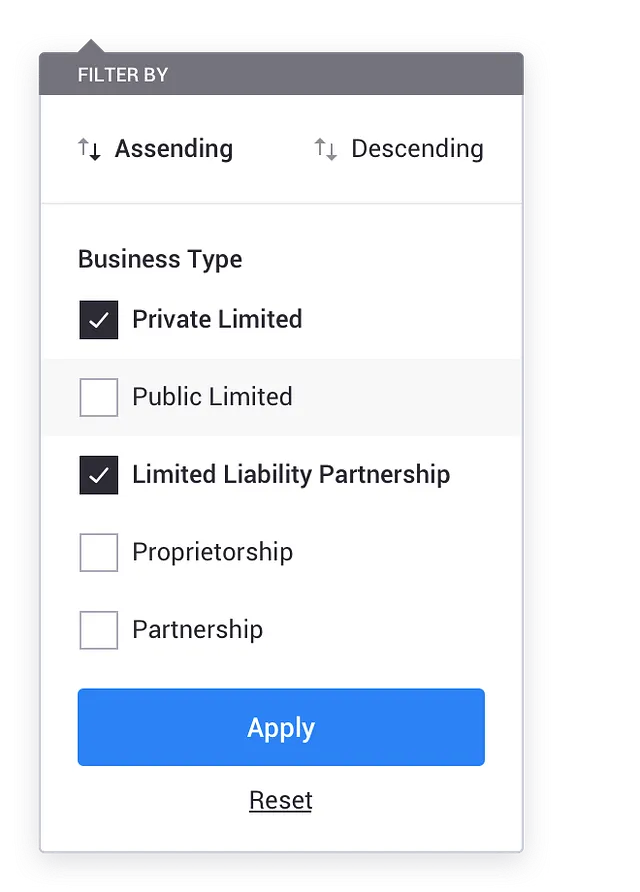The image size is (640, 892).
Task: Click the ascending sort arrows icon
Action: tap(90, 150)
